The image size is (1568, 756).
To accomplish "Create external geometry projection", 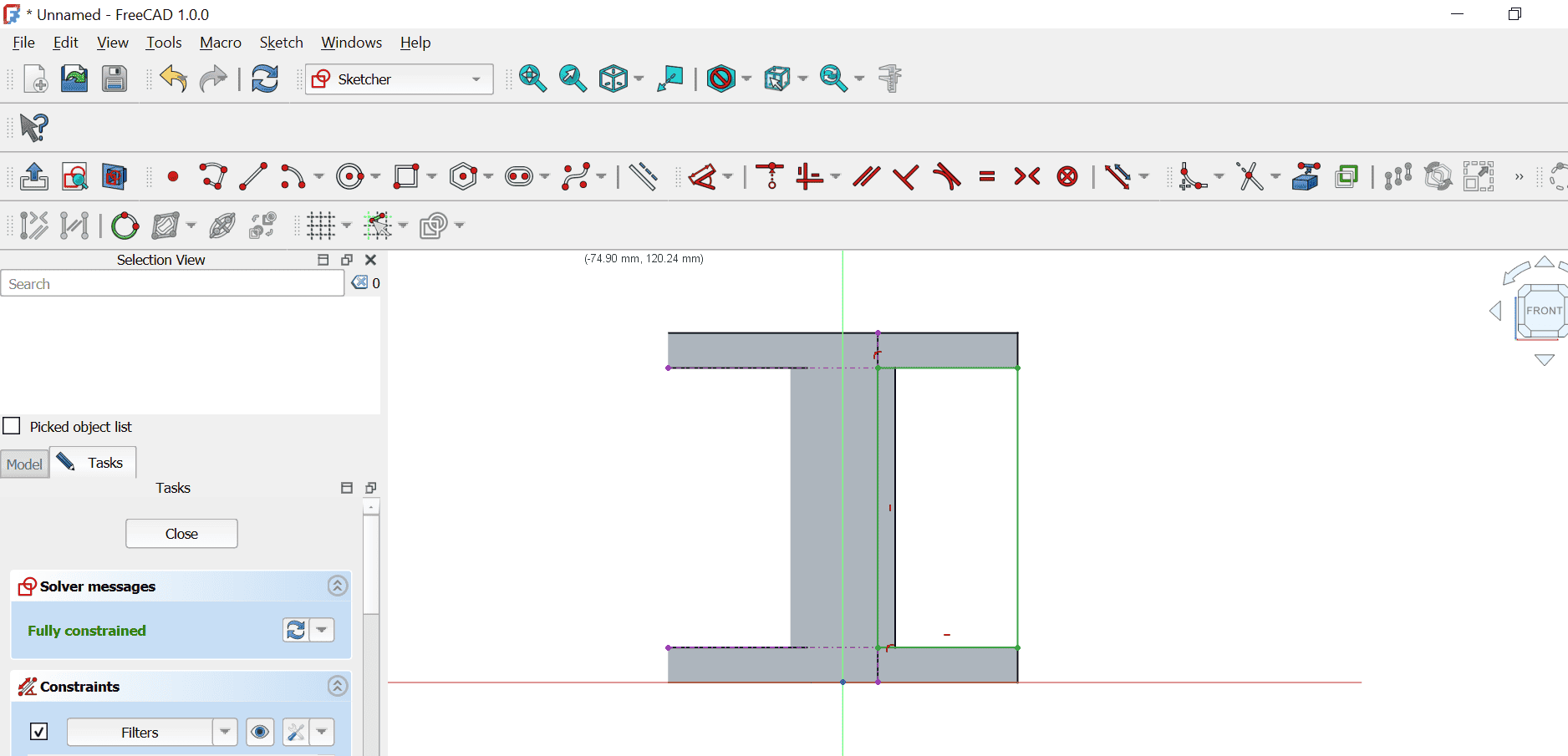I will tap(1306, 177).
